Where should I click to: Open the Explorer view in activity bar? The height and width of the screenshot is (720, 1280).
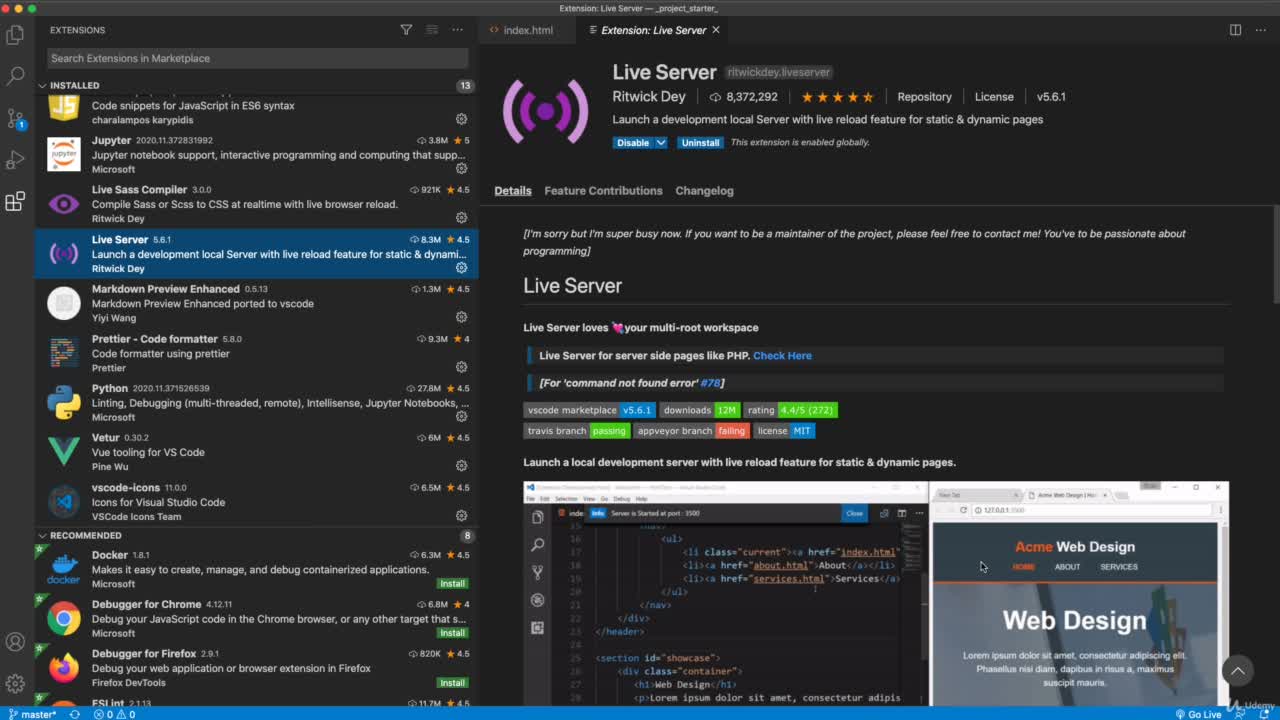click(15, 35)
